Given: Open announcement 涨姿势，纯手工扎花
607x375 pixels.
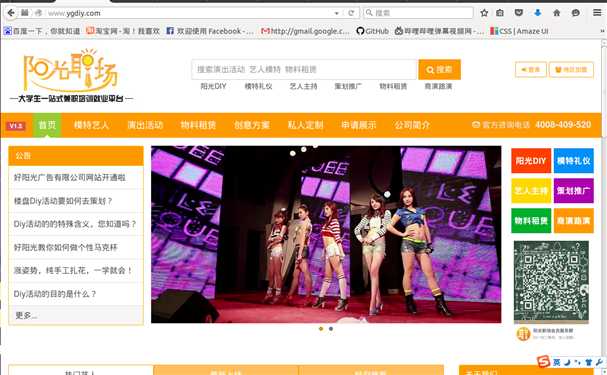Looking at the screenshot, I should coord(73,271).
